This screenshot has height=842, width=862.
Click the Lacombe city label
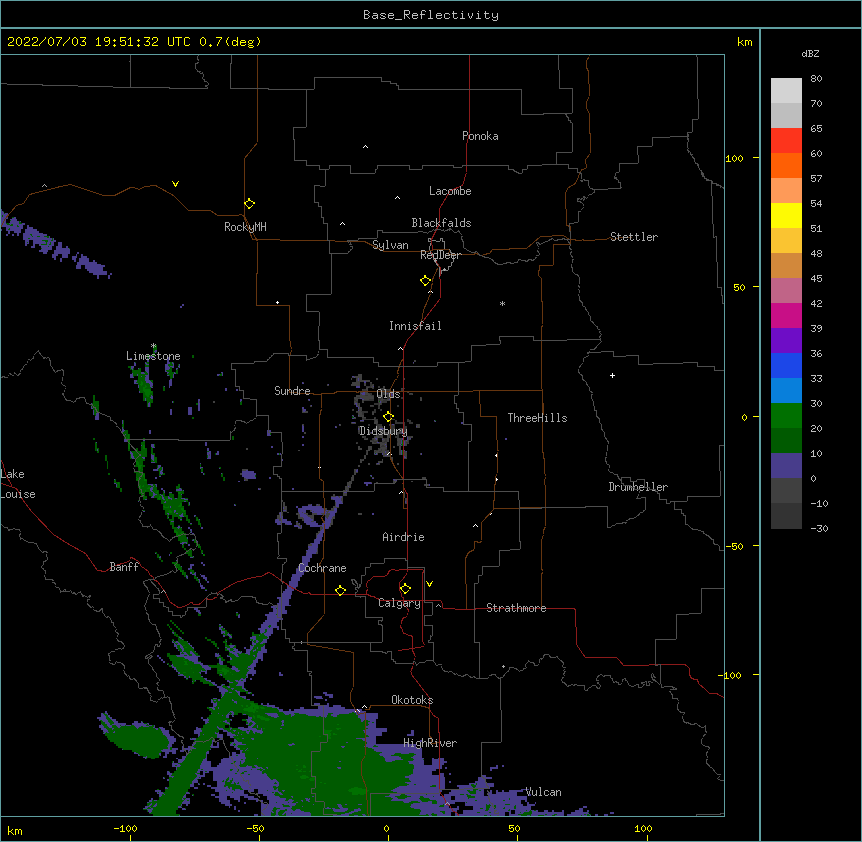point(450,191)
